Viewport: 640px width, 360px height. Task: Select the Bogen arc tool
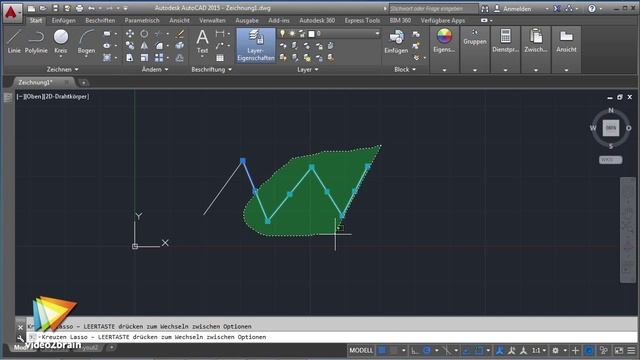coord(86,42)
